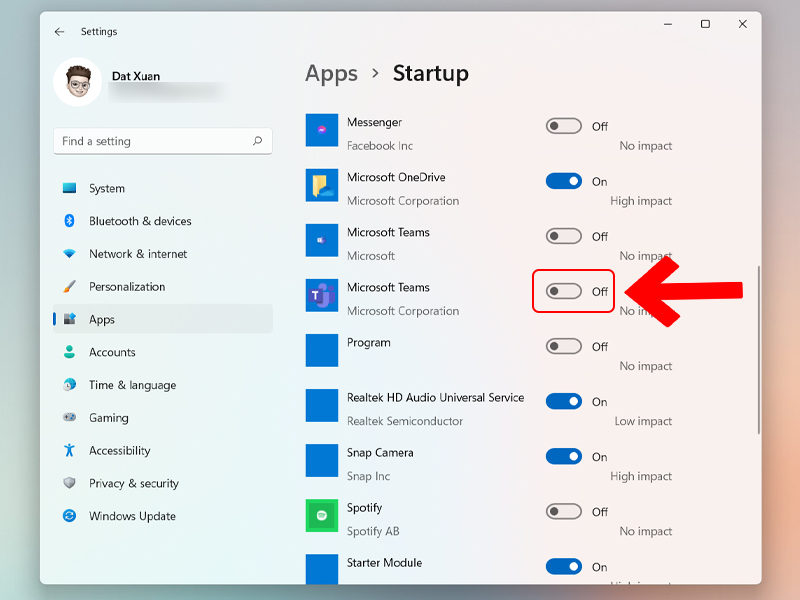Click the back arrow button
Screen dimensions: 800x600
click(59, 31)
